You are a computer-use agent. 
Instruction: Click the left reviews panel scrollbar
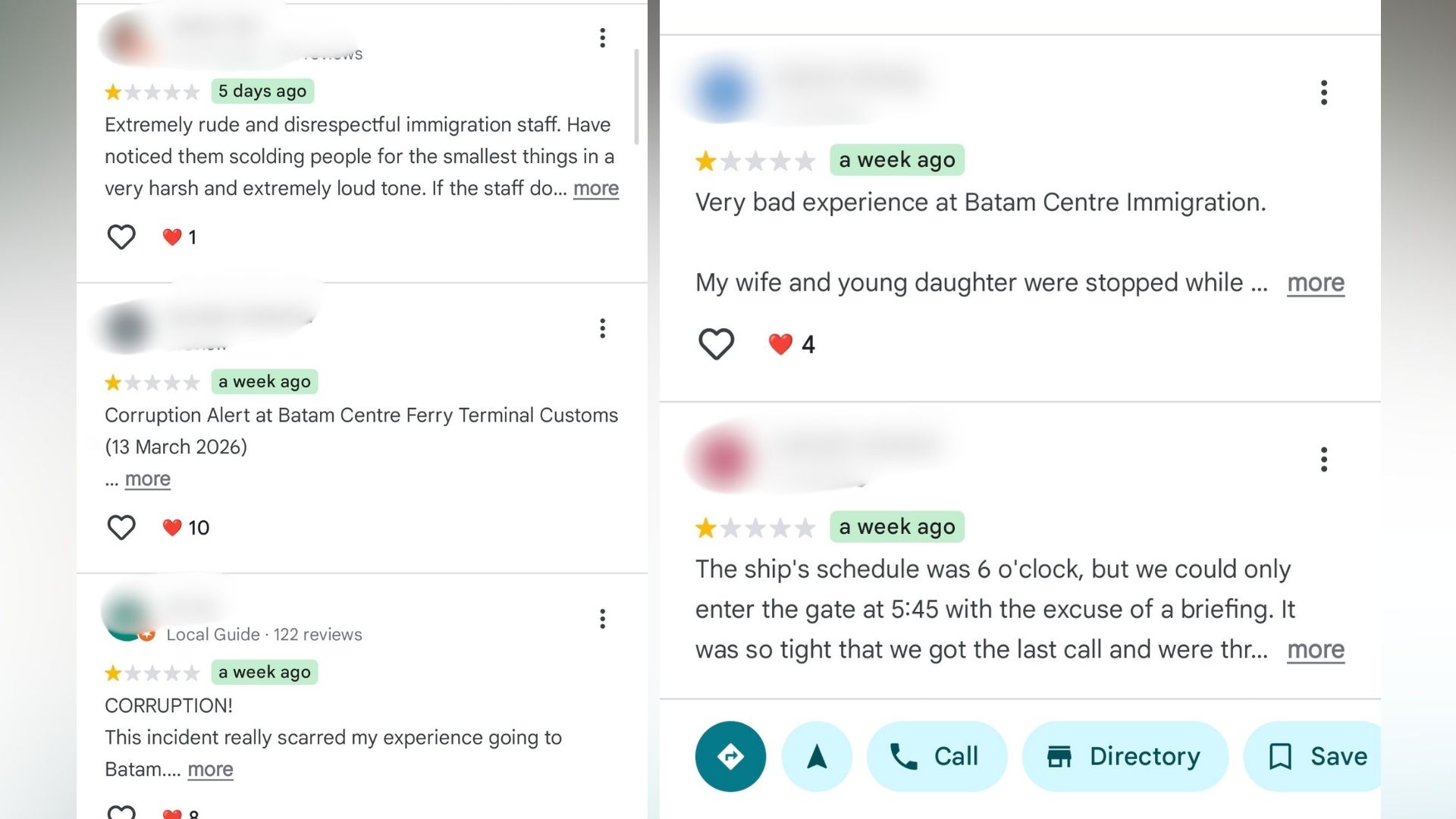tap(636, 97)
